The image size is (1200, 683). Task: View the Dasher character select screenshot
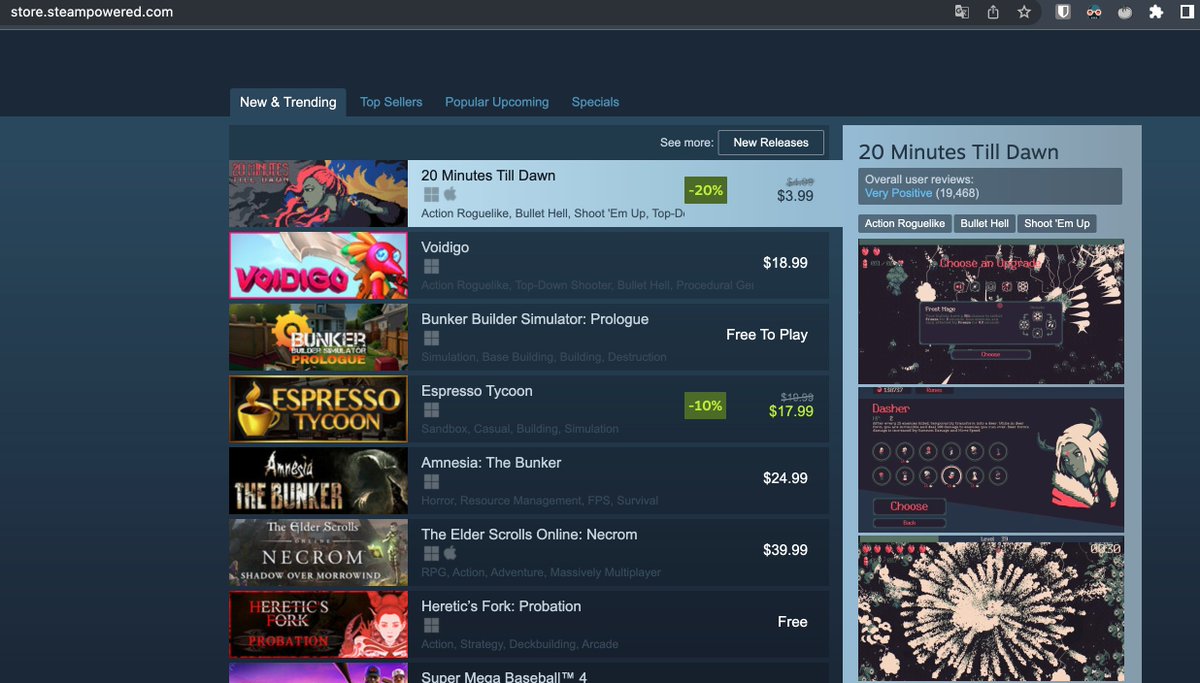[x=991, y=459]
